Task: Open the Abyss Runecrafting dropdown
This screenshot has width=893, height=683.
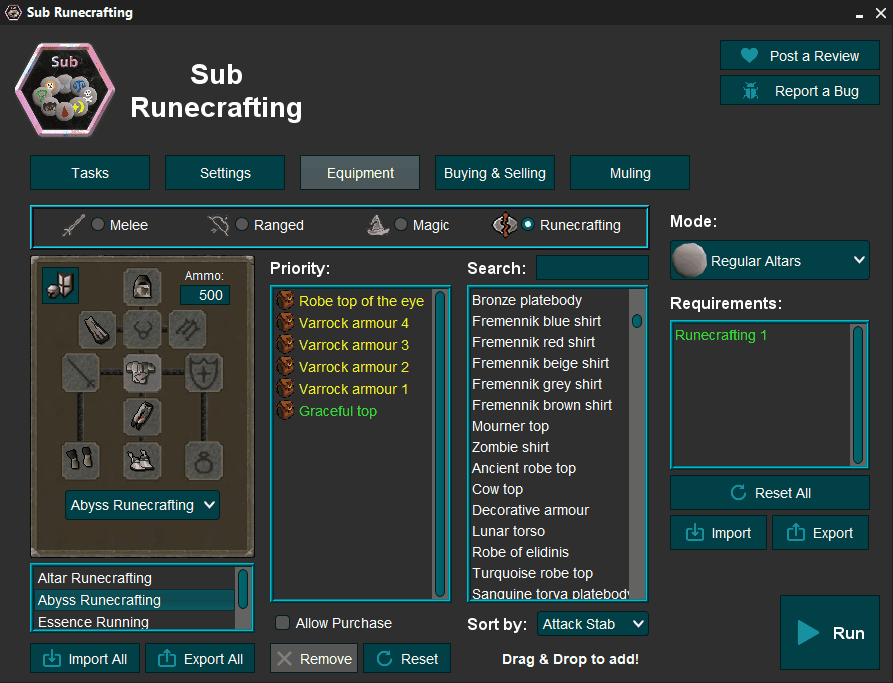Action: pyautogui.click(x=142, y=505)
